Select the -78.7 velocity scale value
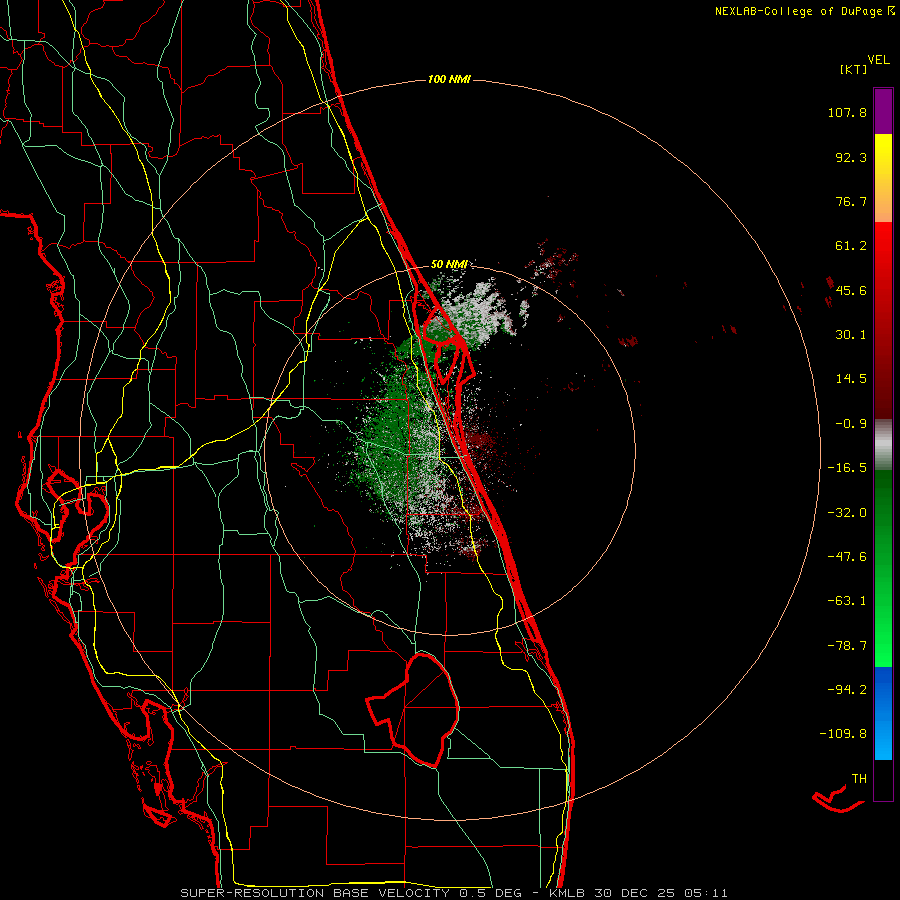900x900 pixels. 847,646
